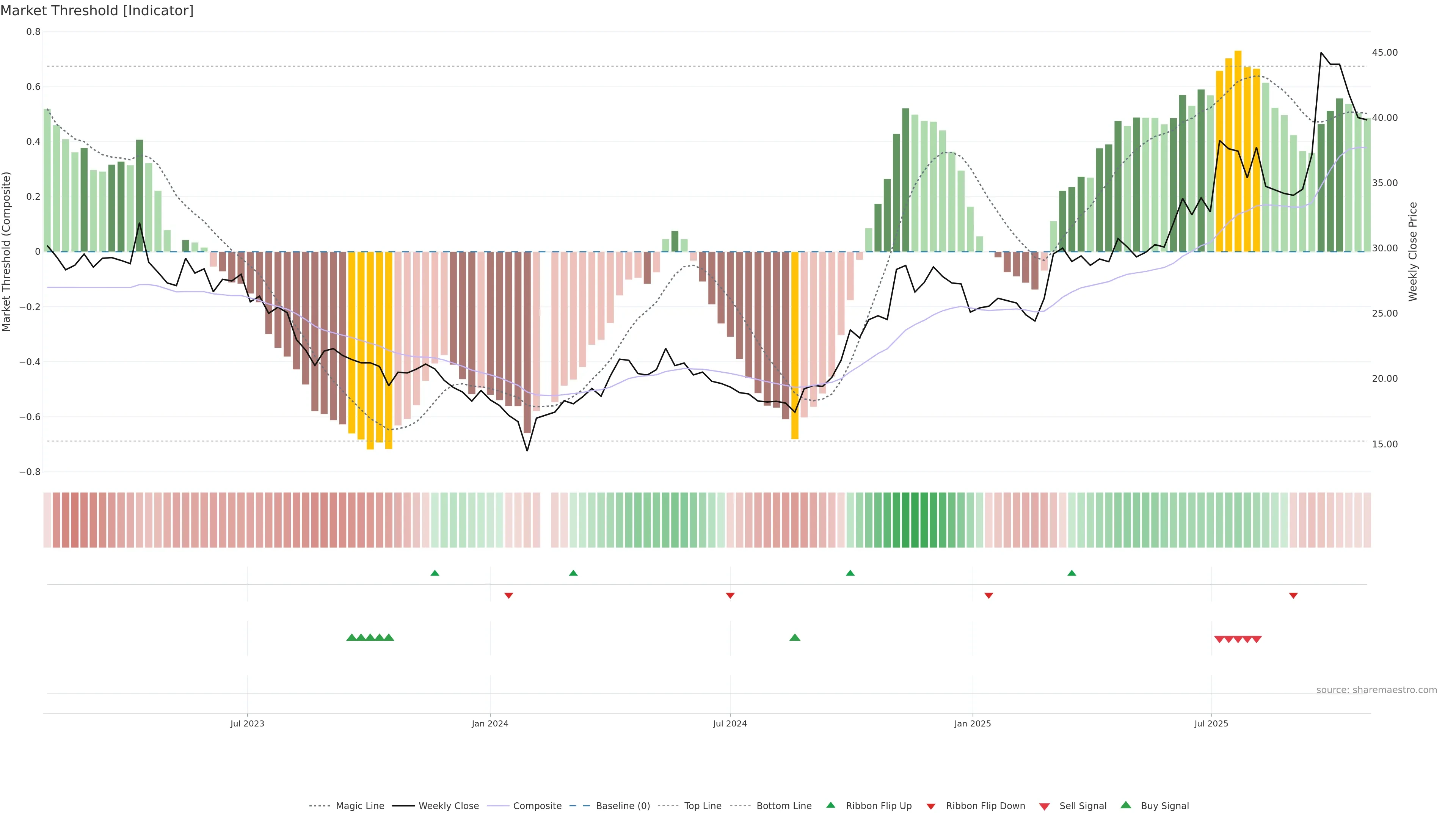Click red ribbon flip down marker at Jul 2024
Image resolution: width=1456 pixels, height=819 pixels.
point(730,595)
